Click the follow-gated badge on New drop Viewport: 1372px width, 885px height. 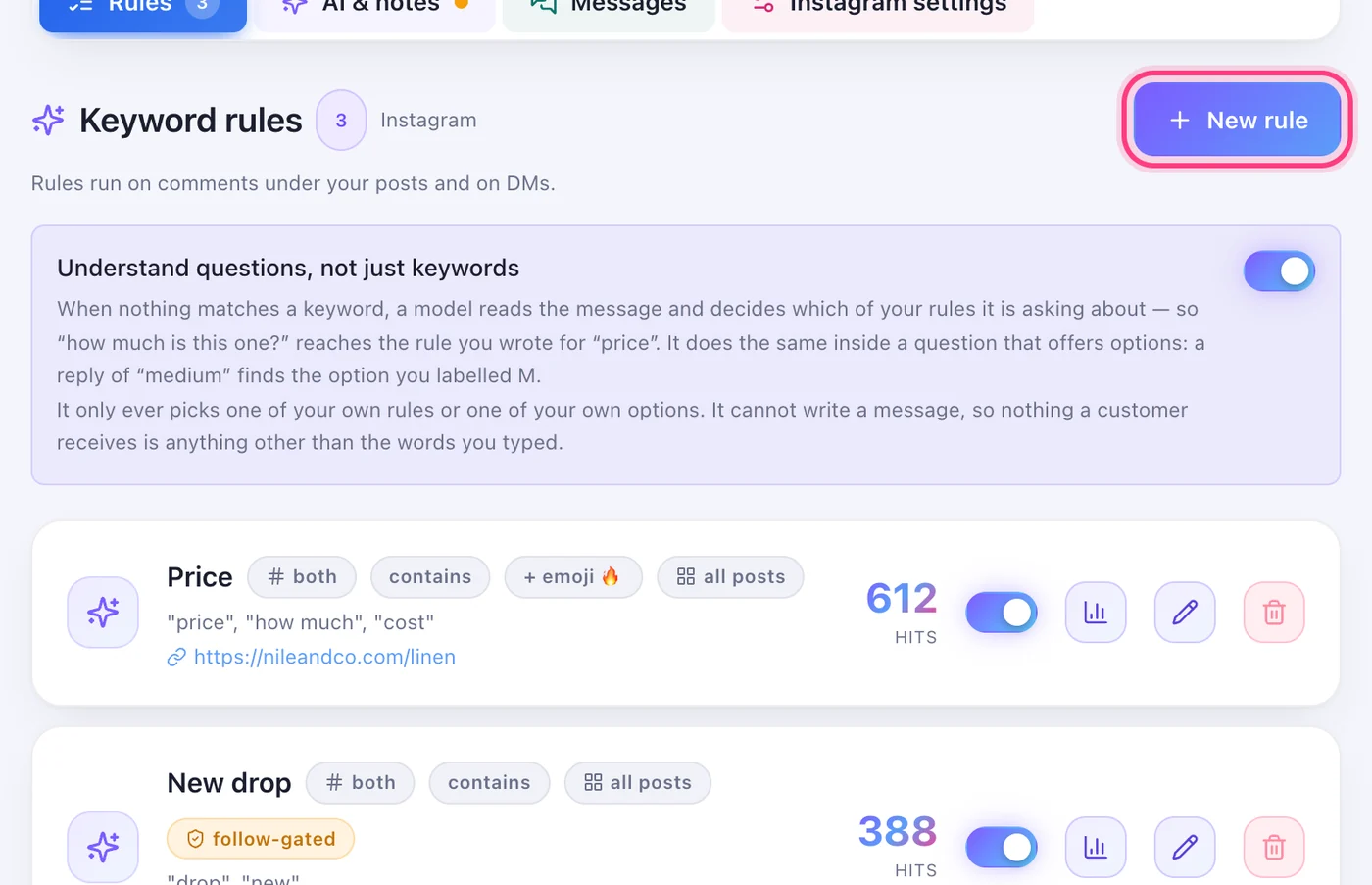261,839
